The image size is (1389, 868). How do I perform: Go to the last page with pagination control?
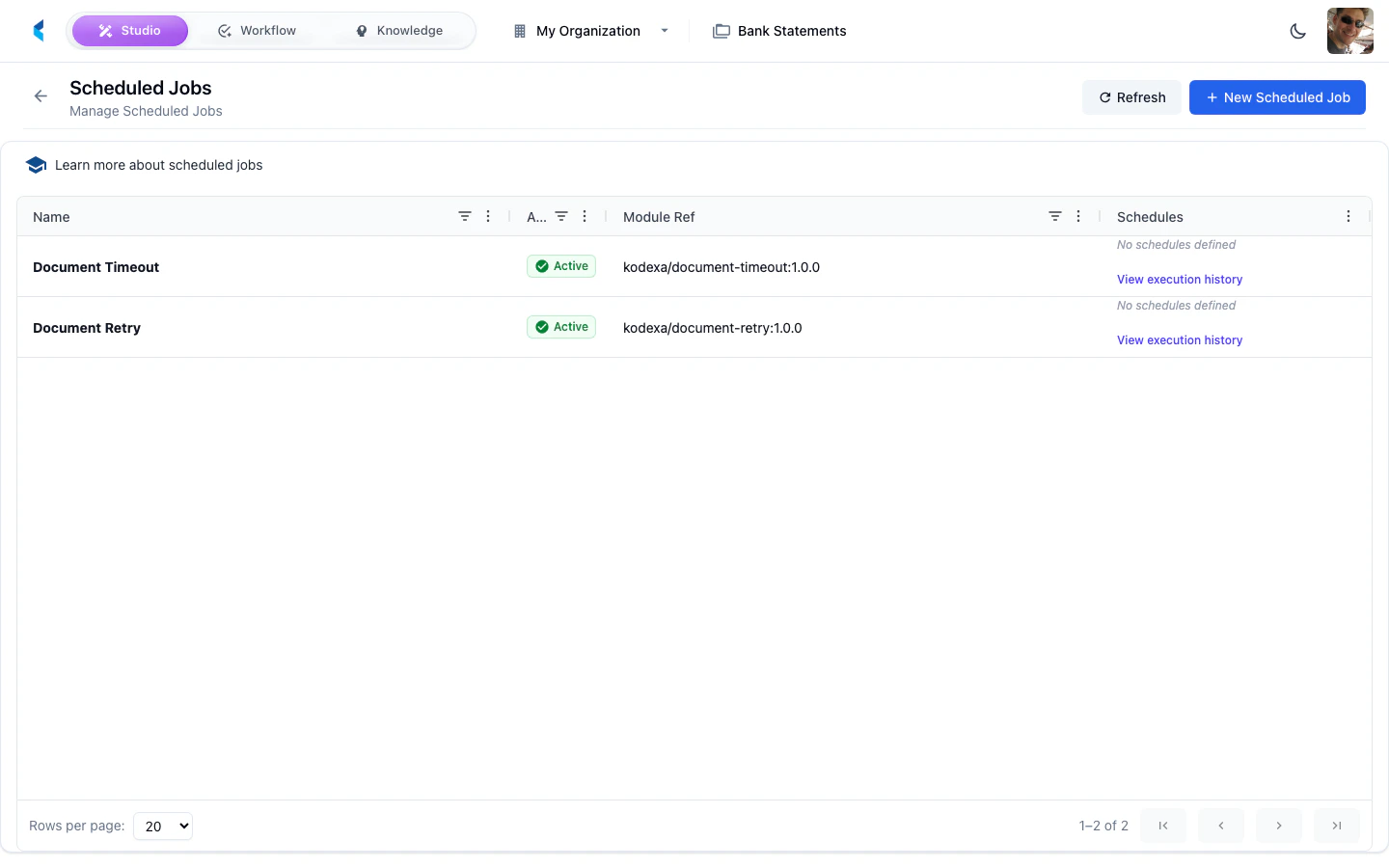pyautogui.click(x=1336, y=826)
